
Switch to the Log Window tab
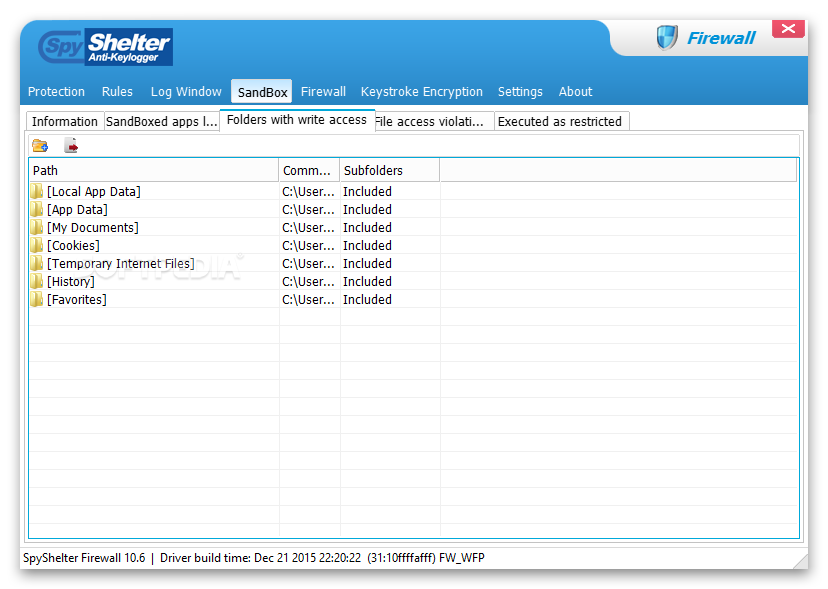[186, 91]
